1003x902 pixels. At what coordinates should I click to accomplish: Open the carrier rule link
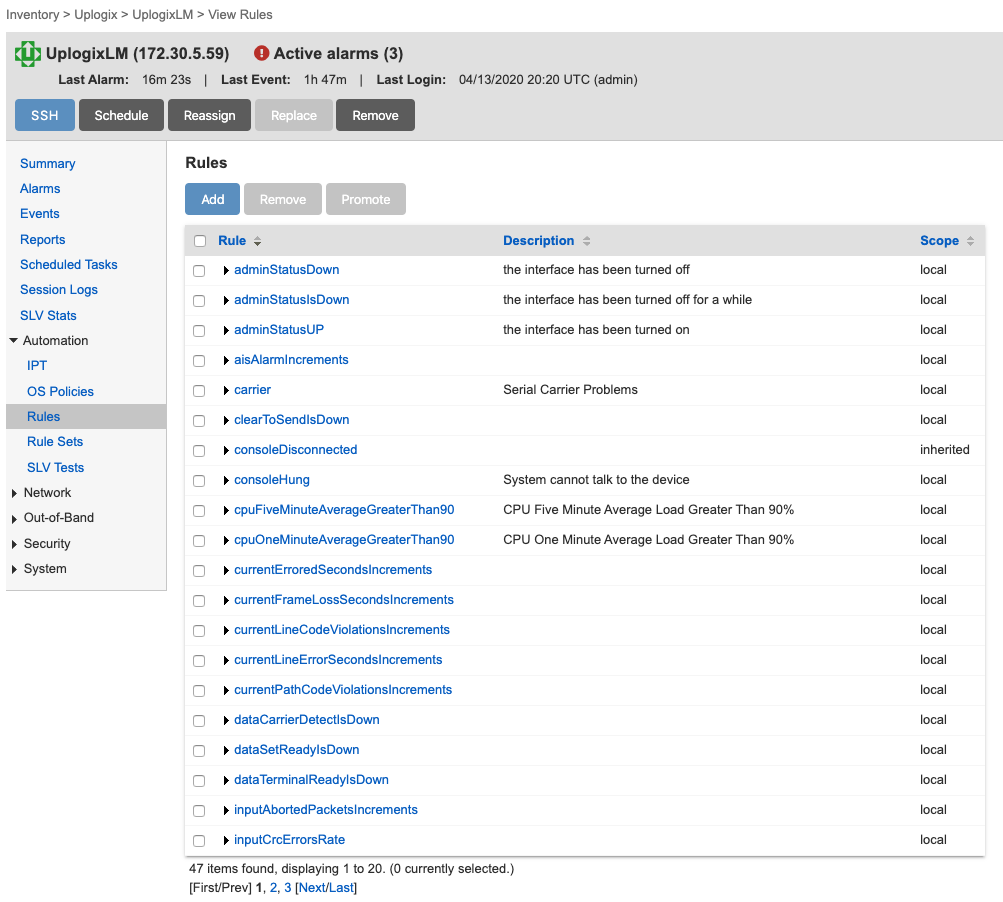tap(252, 390)
